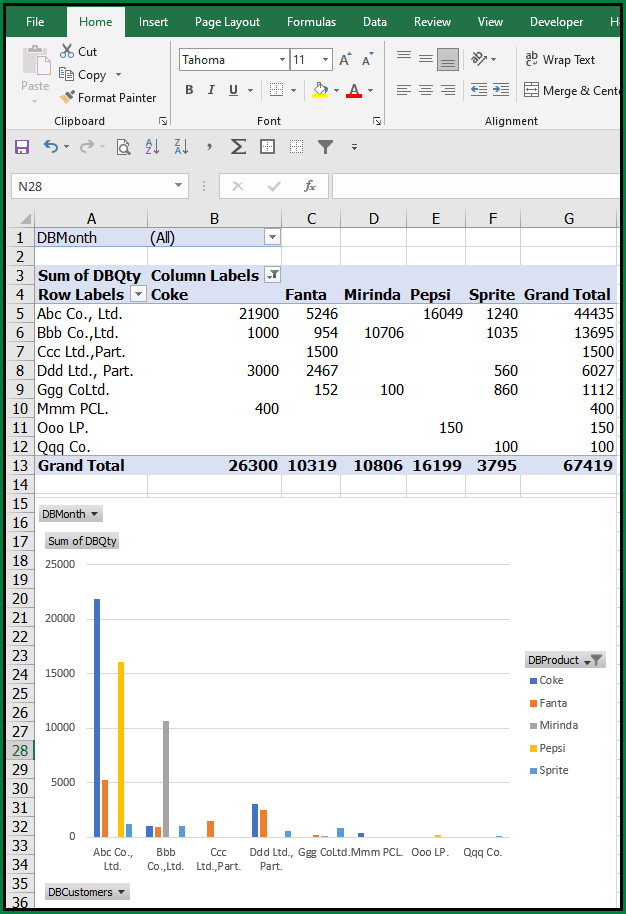Click the Middle Align icon
626x914 pixels.
(x=426, y=58)
